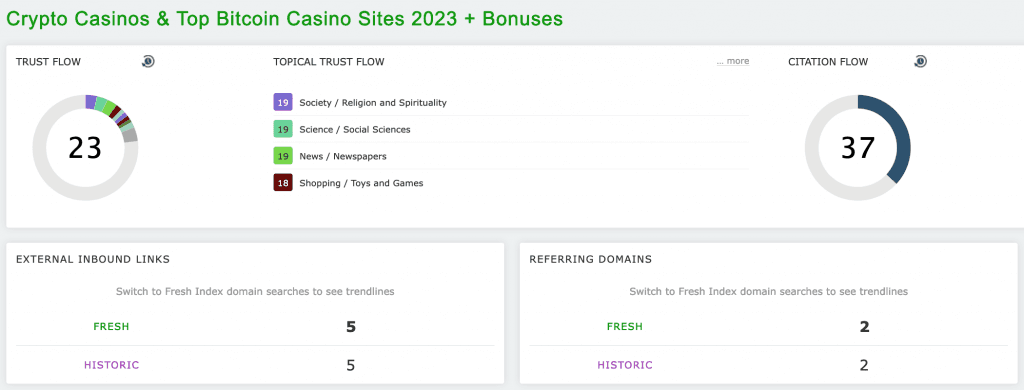Viewport: 1024px width, 390px height.
Task: Select the teal Science / Social Sciences badge
Action: pyautogui.click(x=283, y=129)
